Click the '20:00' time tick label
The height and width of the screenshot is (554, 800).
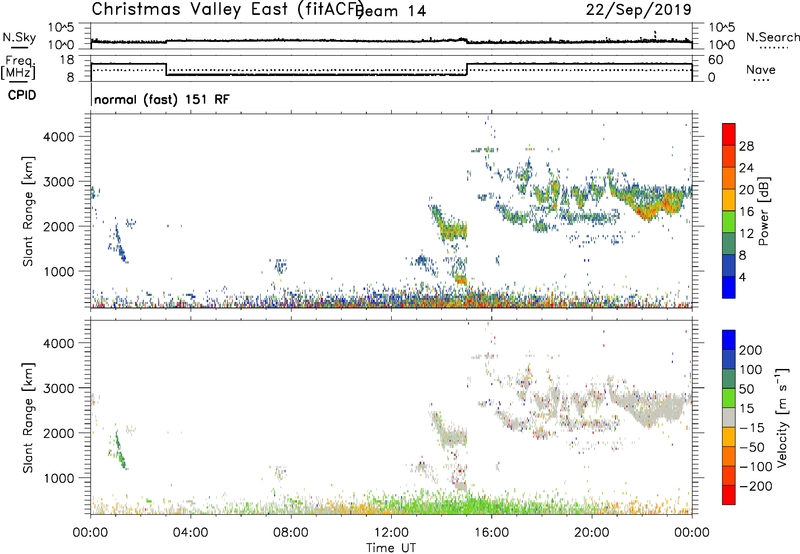click(592, 533)
